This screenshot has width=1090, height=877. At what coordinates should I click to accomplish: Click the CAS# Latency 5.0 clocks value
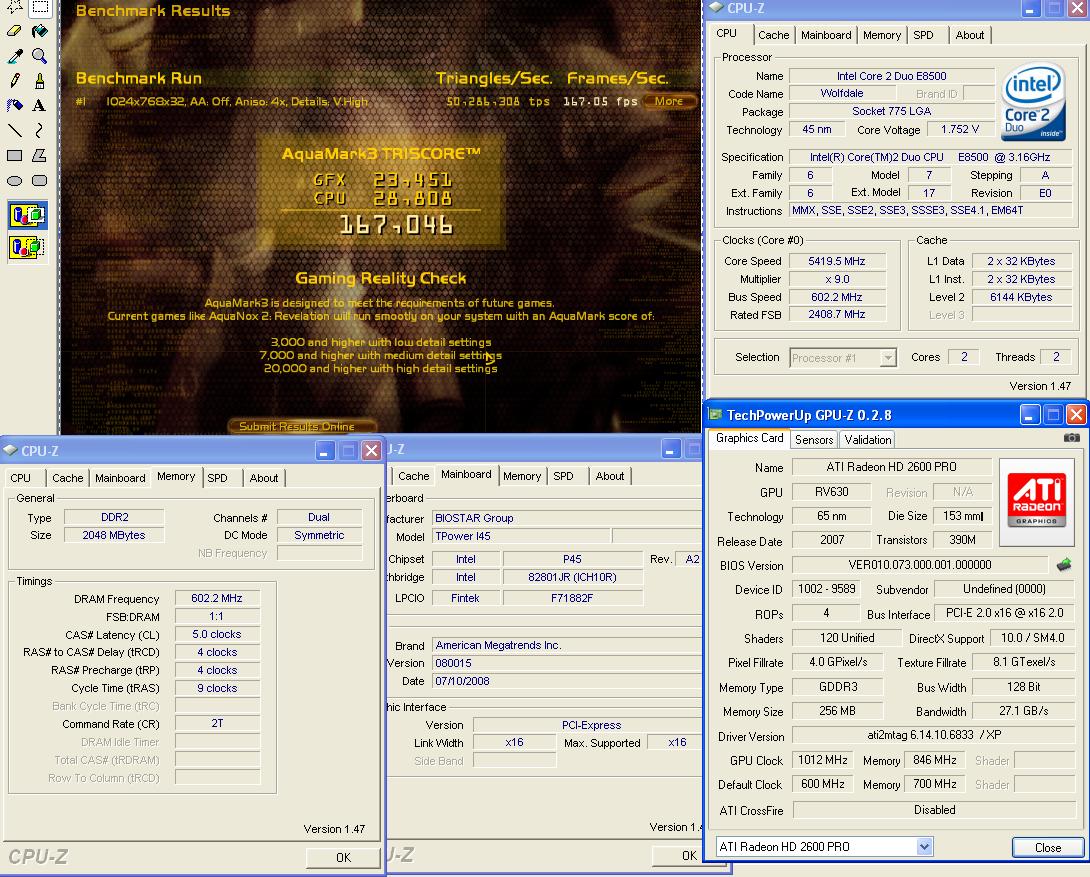217,634
